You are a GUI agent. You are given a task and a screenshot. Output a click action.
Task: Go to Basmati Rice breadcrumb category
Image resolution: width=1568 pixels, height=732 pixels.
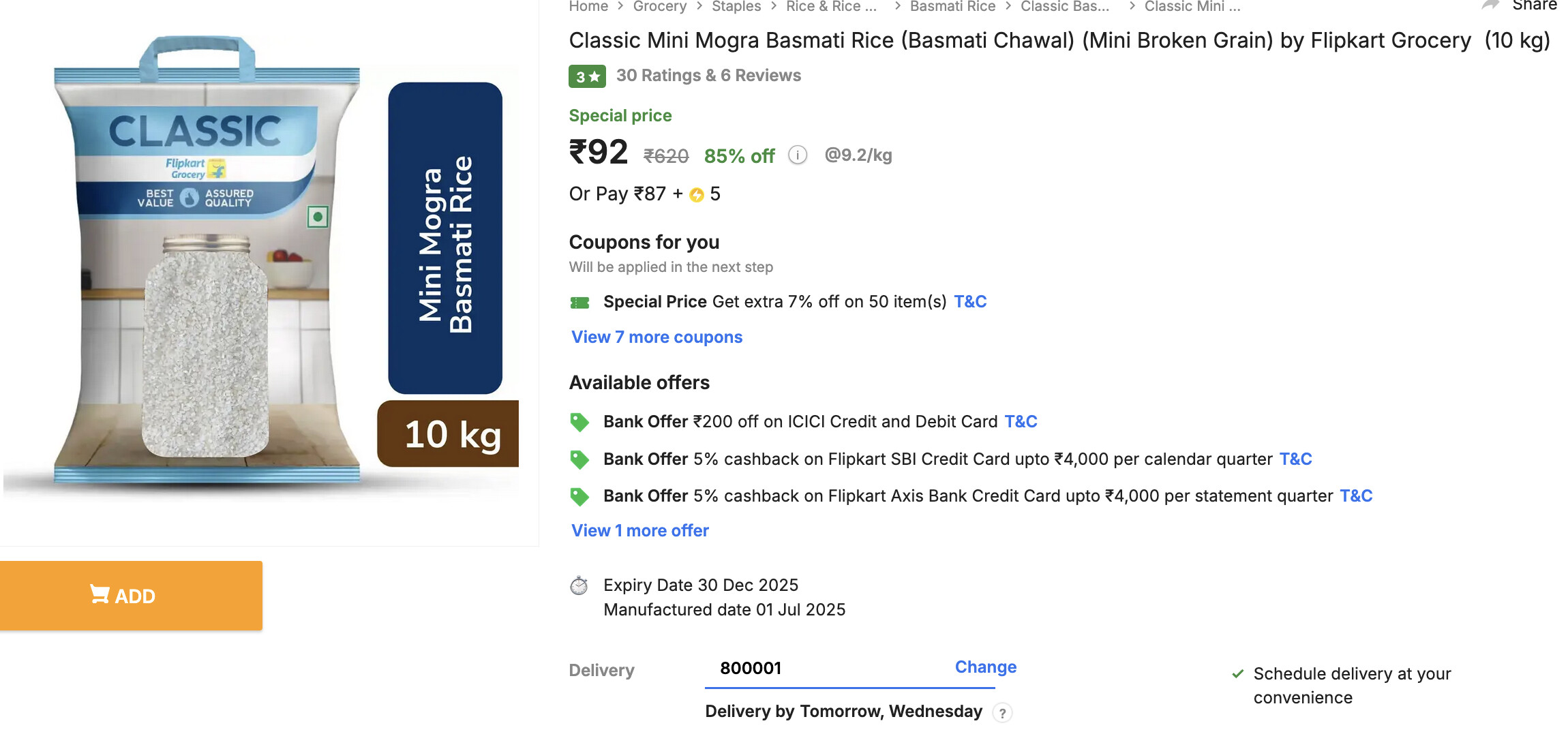pyautogui.click(x=952, y=7)
